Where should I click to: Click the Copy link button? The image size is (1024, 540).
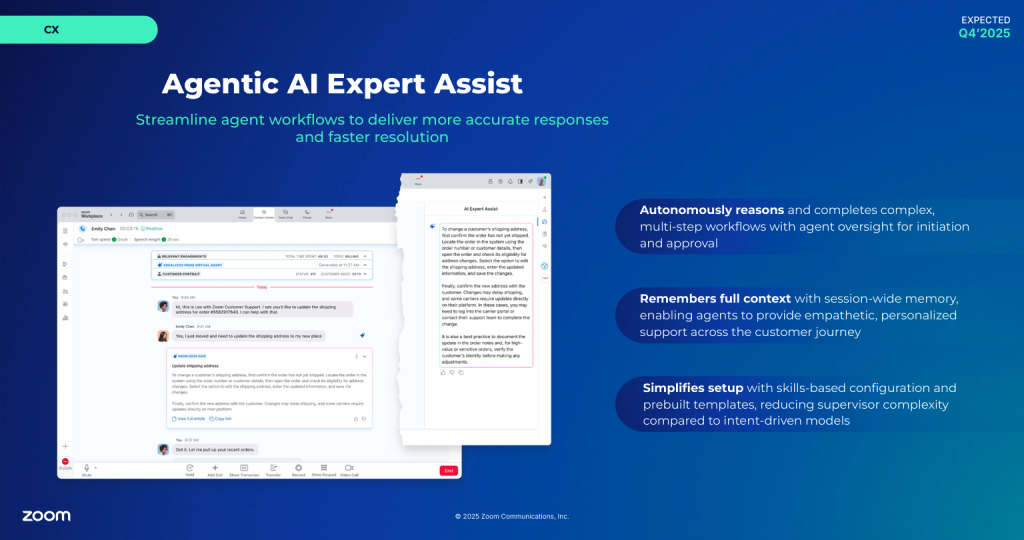coord(221,419)
